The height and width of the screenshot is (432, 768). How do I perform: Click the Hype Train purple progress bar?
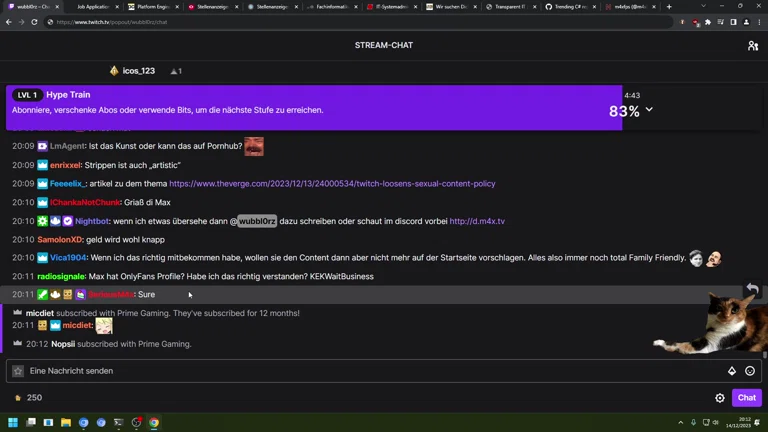pyautogui.click(x=314, y=108)
